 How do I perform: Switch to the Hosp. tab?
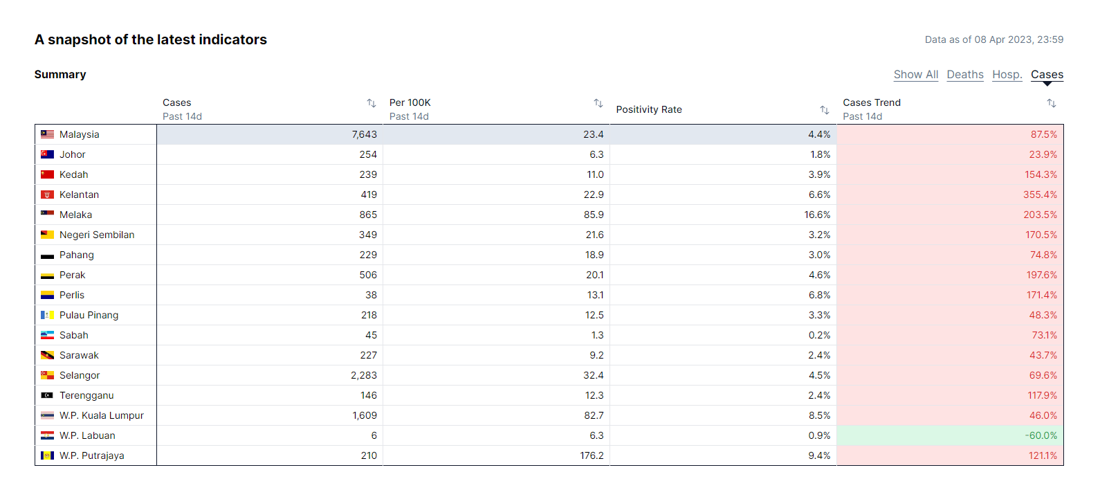click(1007, 74)
